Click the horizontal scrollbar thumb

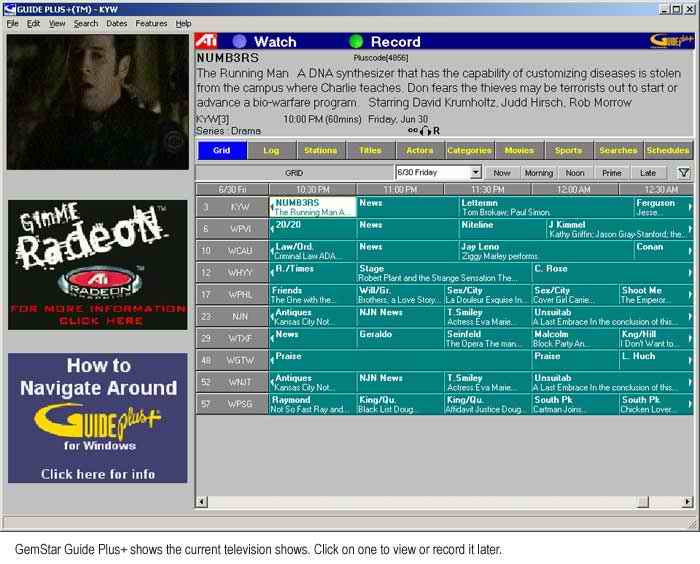coord(642,502)
